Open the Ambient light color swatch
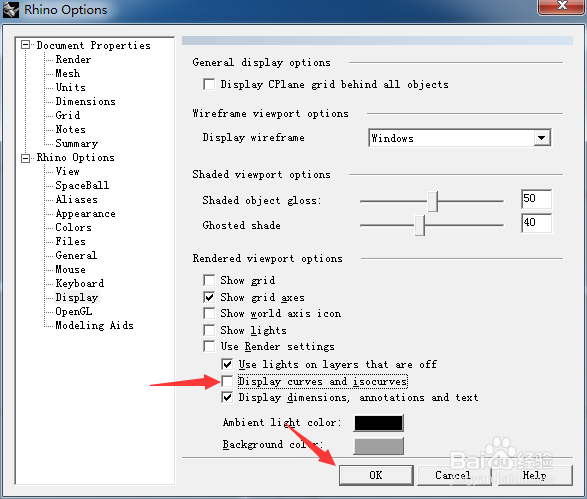The width and height of the screenshot is (587, 499). 378,423
